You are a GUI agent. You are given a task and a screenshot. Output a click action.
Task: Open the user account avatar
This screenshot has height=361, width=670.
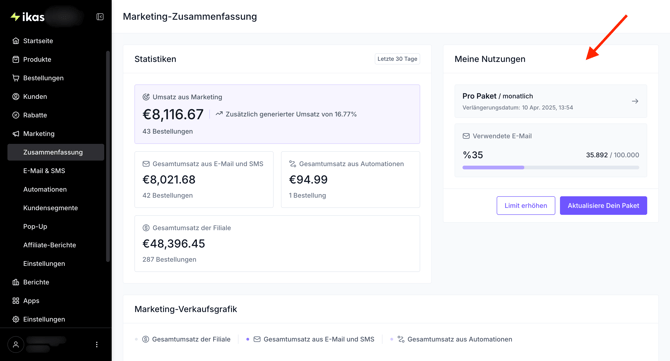(x=16, y=344)
